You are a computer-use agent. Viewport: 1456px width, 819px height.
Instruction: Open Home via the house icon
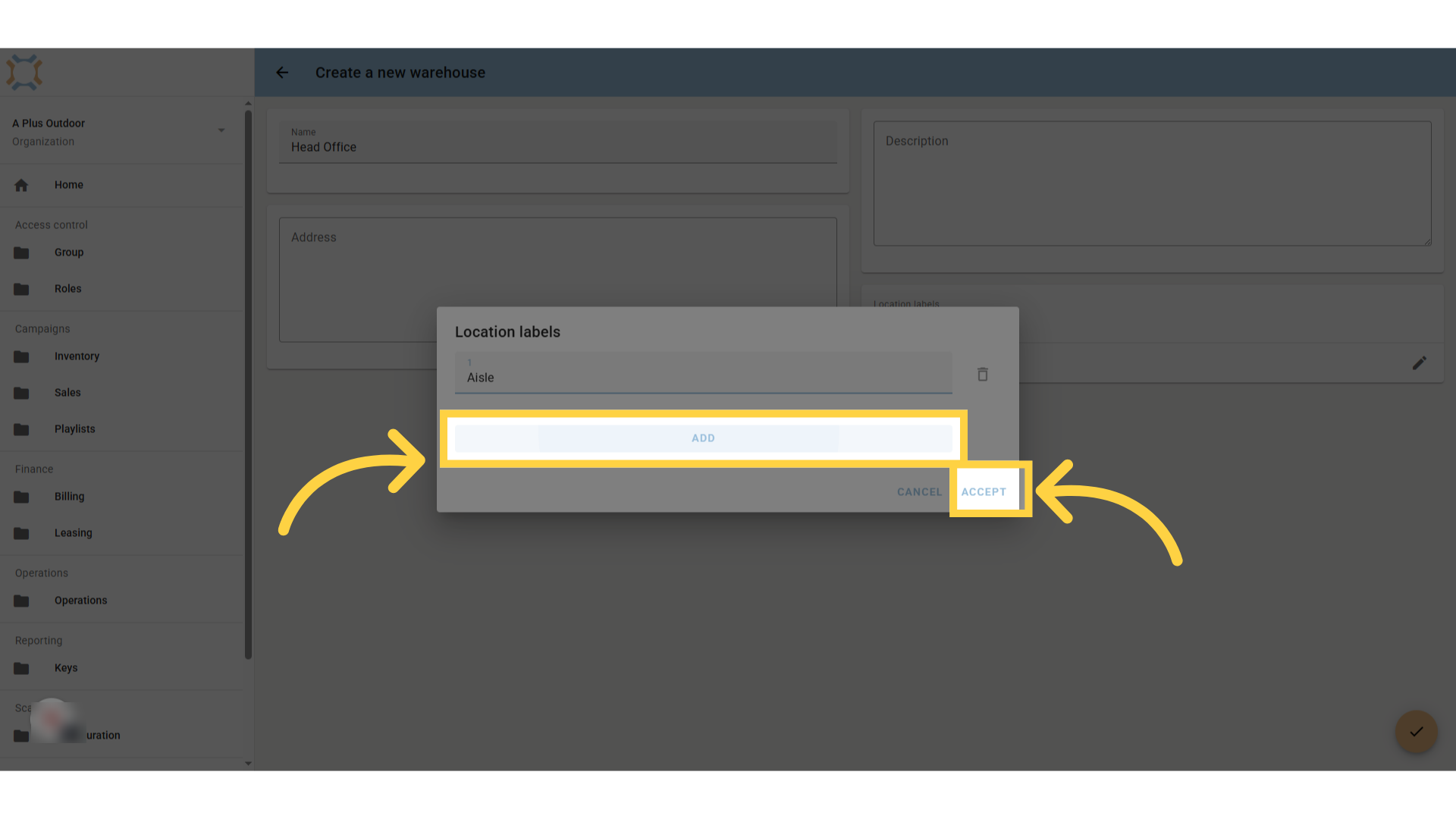point(21,185)
